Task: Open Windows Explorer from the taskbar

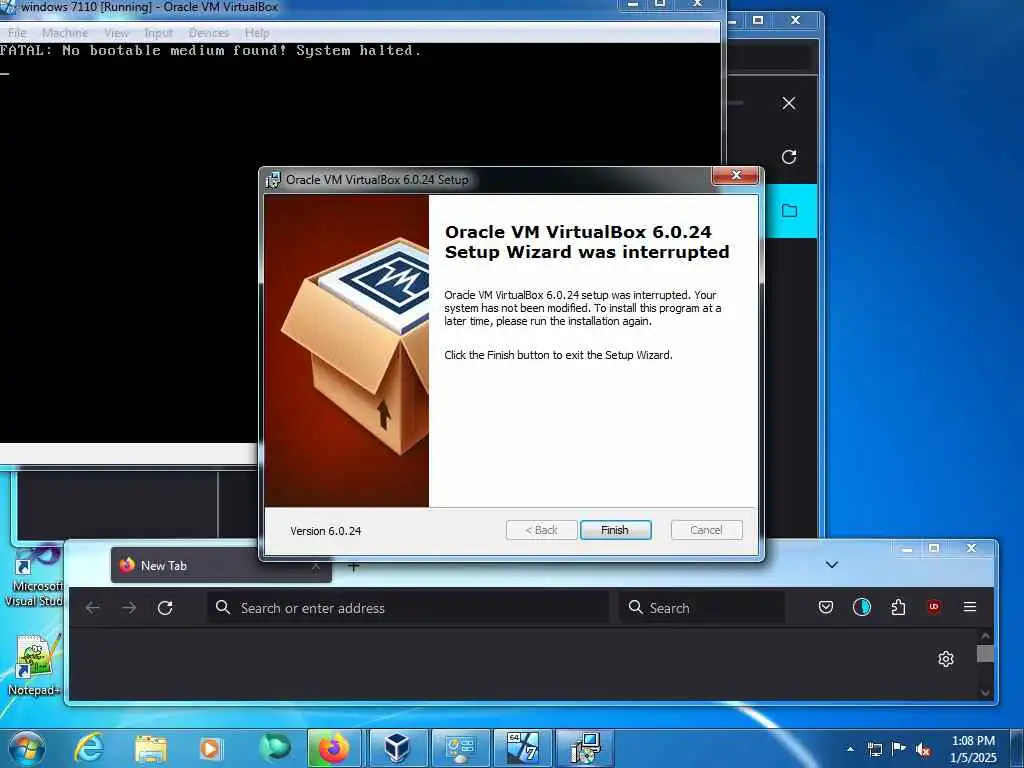Action: pyautogui.click(x=151, y=748)
